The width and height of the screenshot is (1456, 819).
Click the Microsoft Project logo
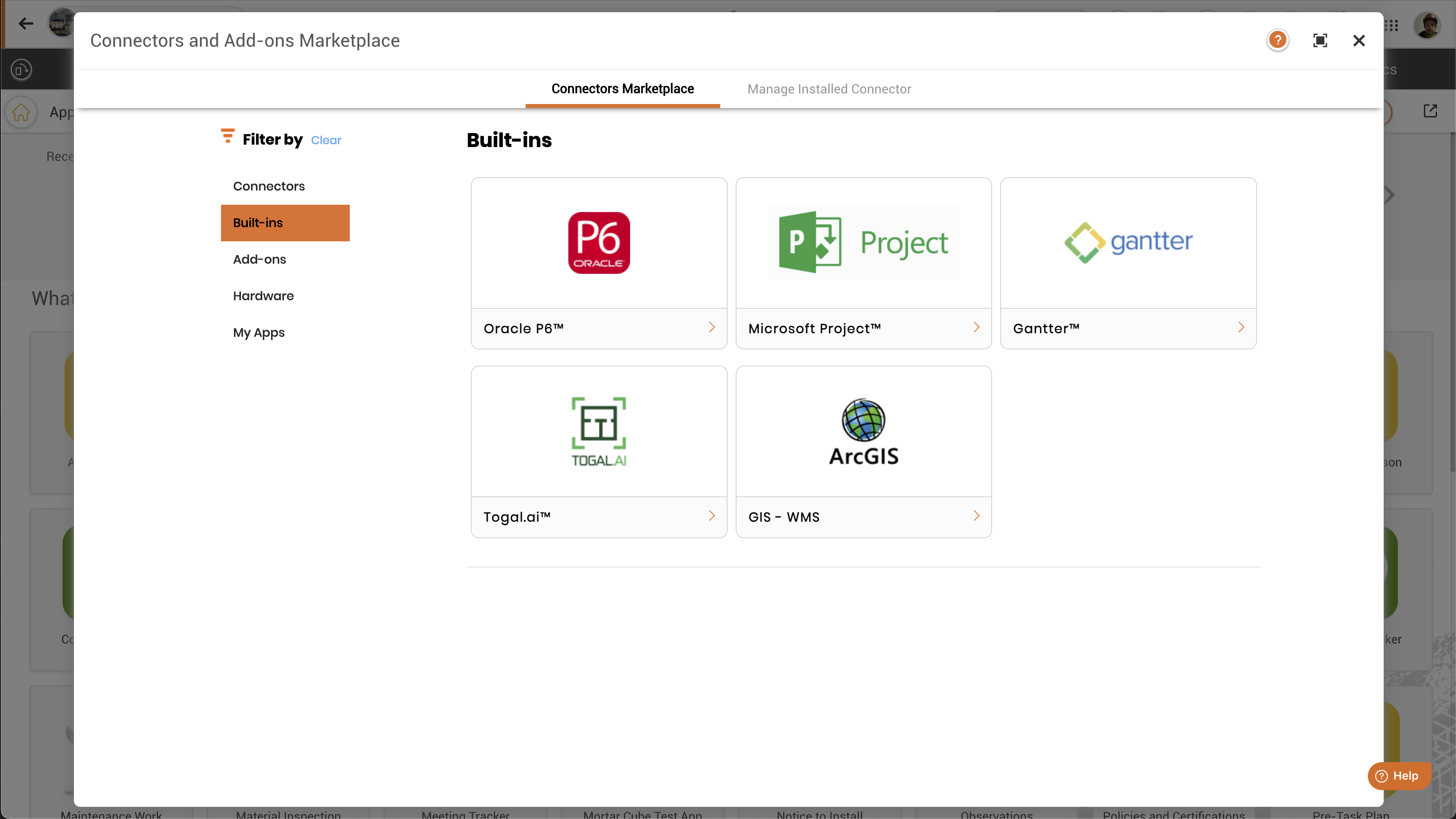[863, 243]
